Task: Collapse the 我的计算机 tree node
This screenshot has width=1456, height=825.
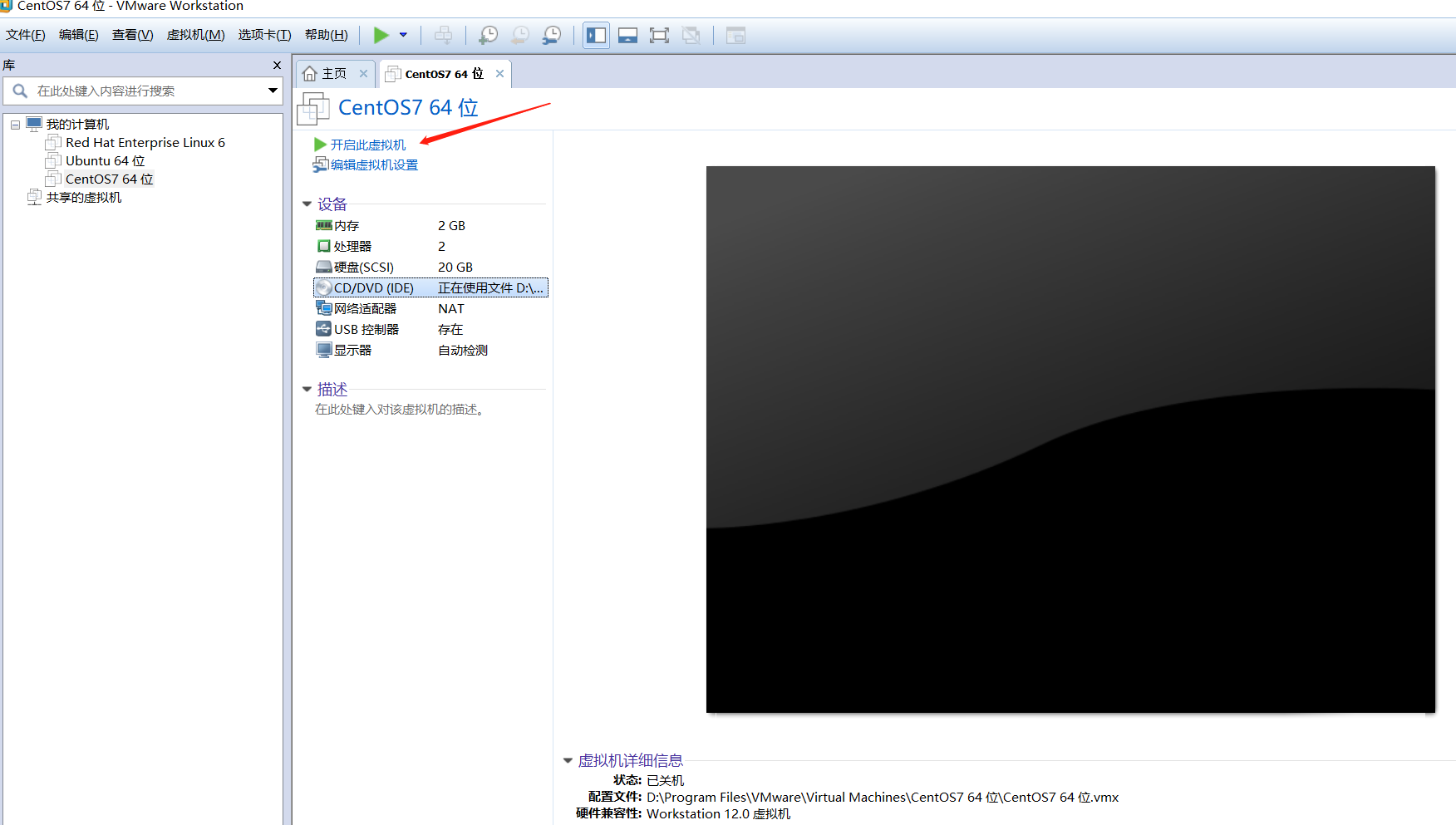Action: [15, 125]
